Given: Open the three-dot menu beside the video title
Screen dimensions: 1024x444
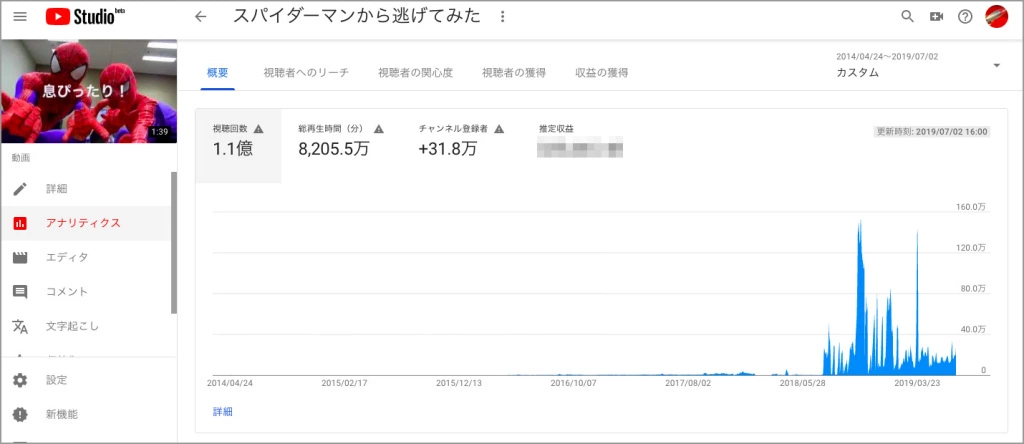Looking at the screenshot, I should click(x=502, y=17).
